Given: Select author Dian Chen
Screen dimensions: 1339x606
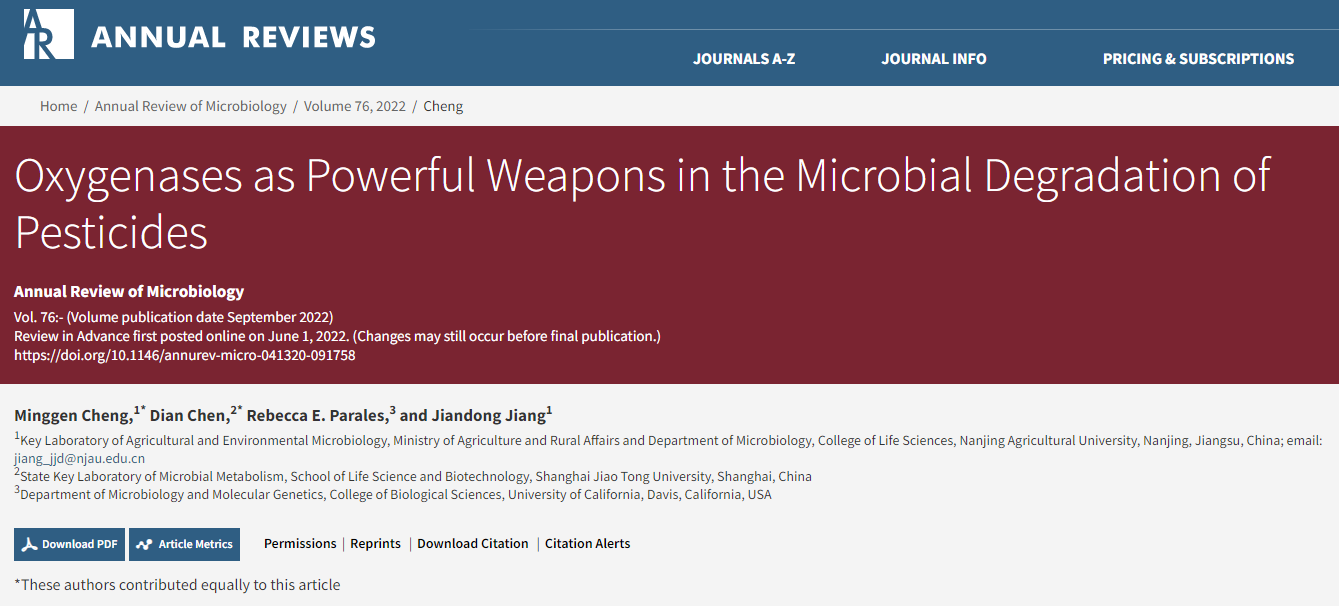Looking at the screenshot, I should point(189,416).
